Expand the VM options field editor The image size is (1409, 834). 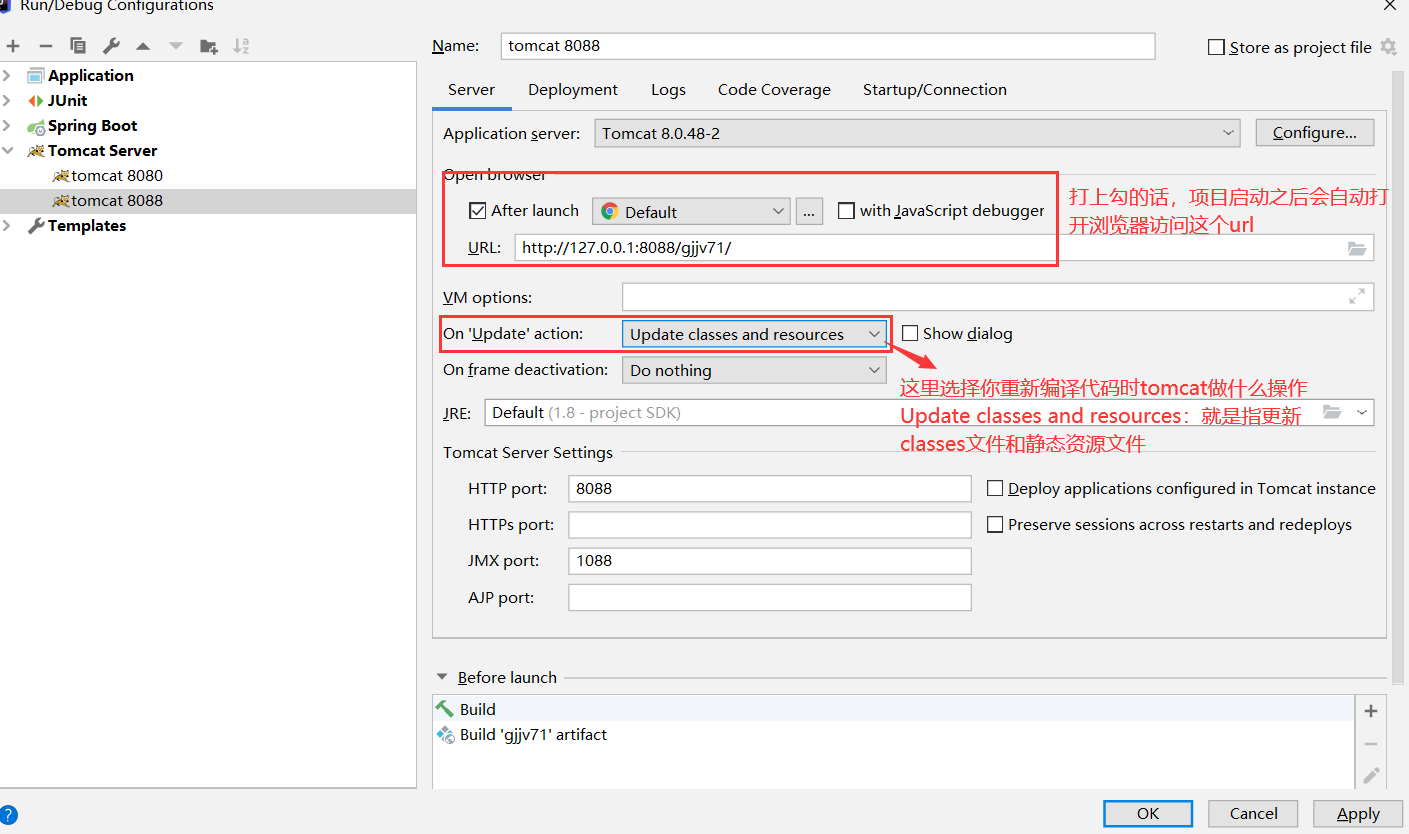pos(1357,297)
